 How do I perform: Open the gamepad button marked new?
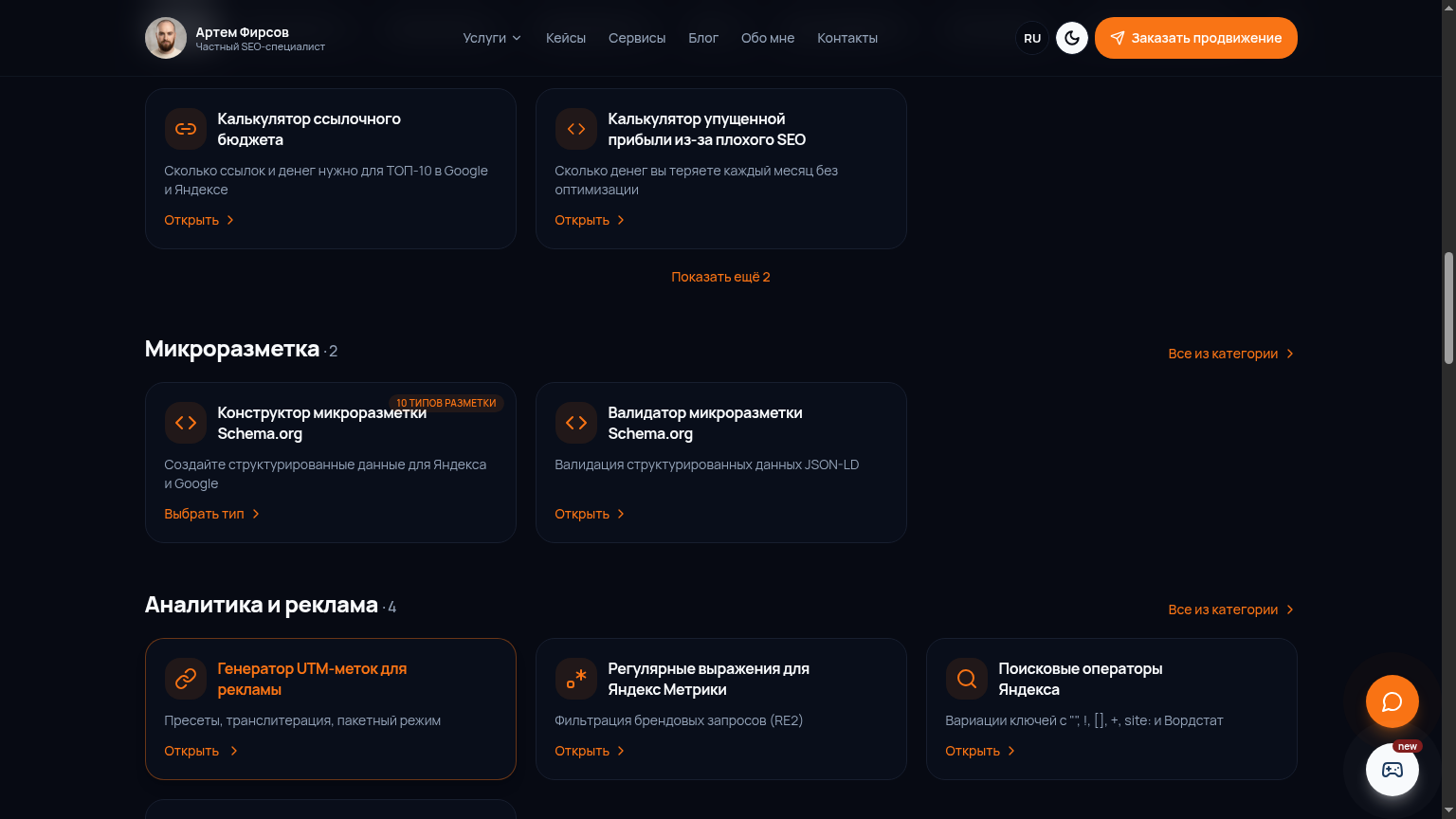pos(1392,770)
